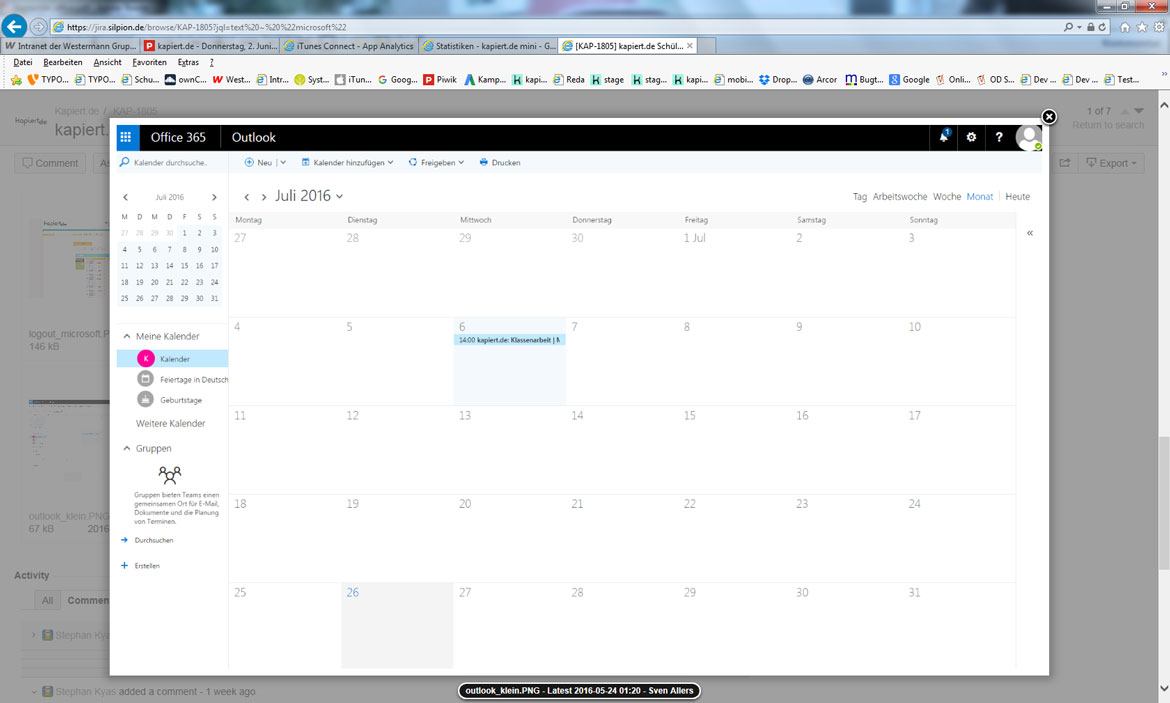Toggle the Geburtstage calendar
Image resolution: width=1170 pixels, height=703 pixels.
(146, 399)
